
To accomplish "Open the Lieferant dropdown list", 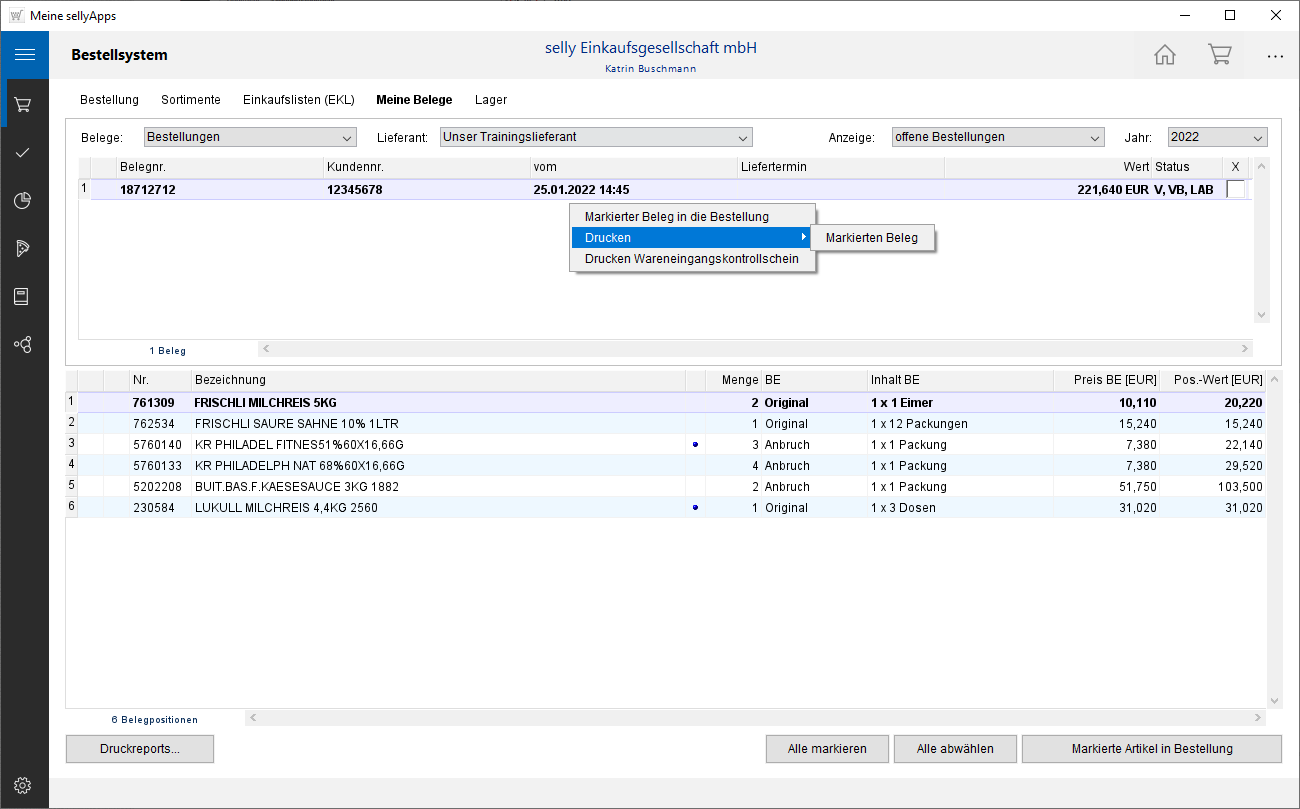I will pyautogui.click(x=595, y=137).
